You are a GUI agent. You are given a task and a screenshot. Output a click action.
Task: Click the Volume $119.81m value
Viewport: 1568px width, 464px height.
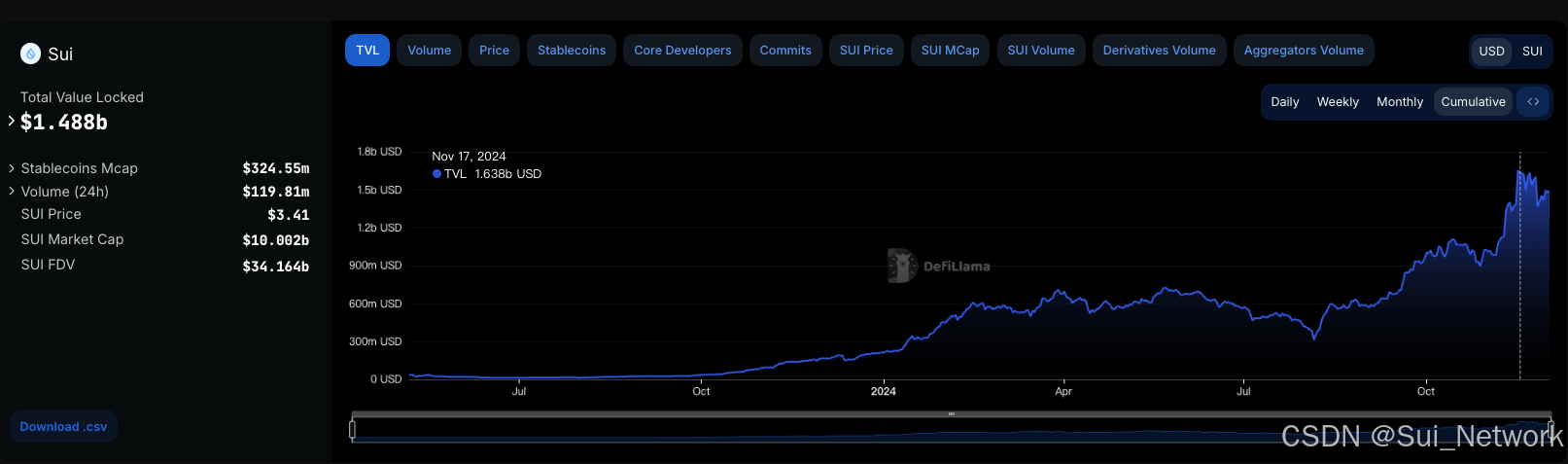click(276, 192)
